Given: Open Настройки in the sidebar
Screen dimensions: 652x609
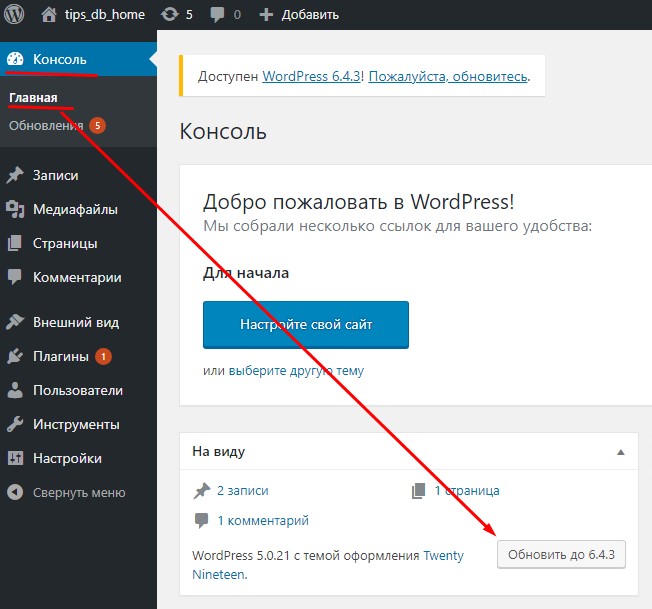Looking at the screenshot, I should tap(67, 458).
